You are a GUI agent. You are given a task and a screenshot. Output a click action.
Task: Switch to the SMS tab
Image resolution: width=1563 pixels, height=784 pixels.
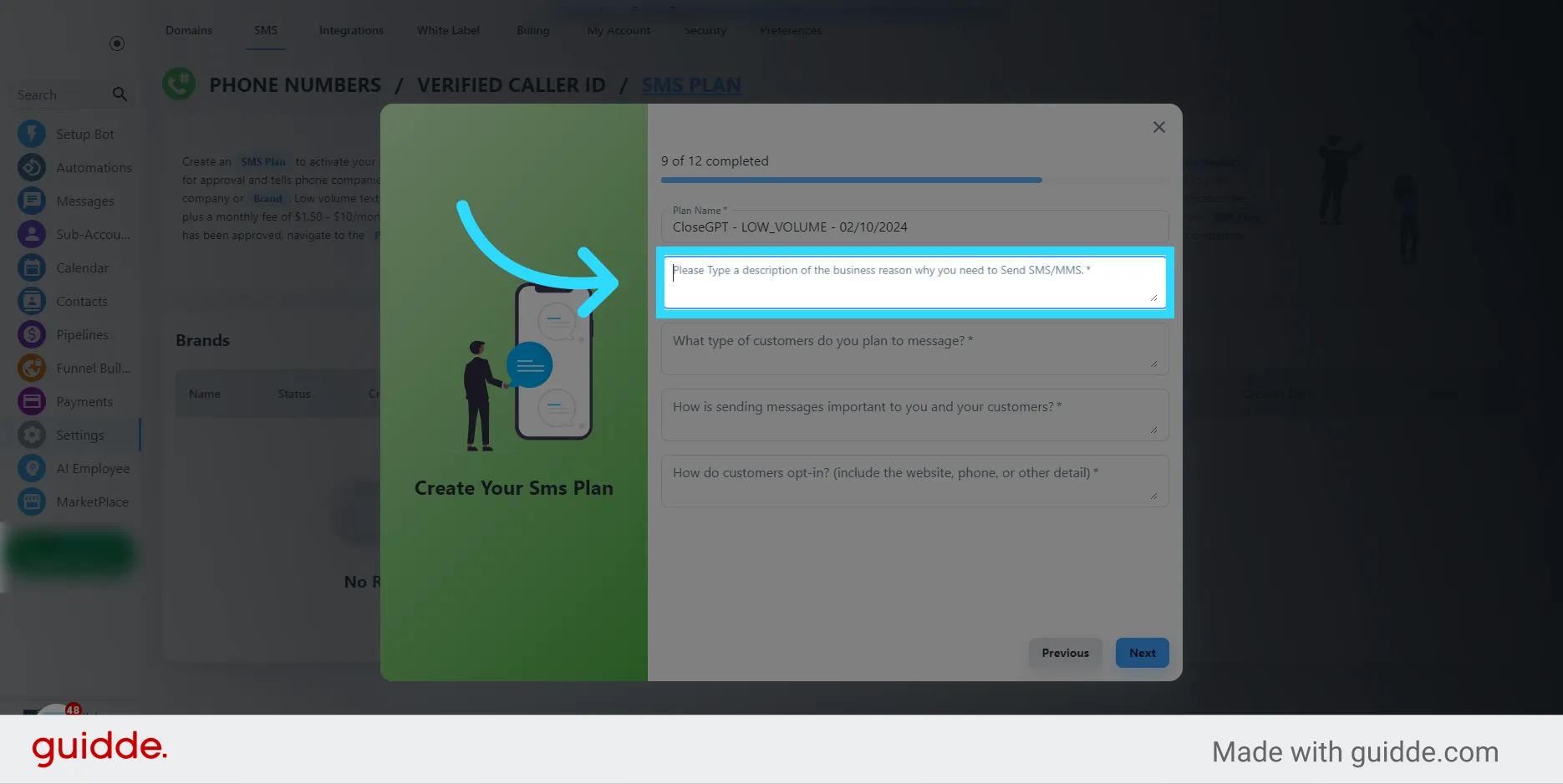(266, 30)
